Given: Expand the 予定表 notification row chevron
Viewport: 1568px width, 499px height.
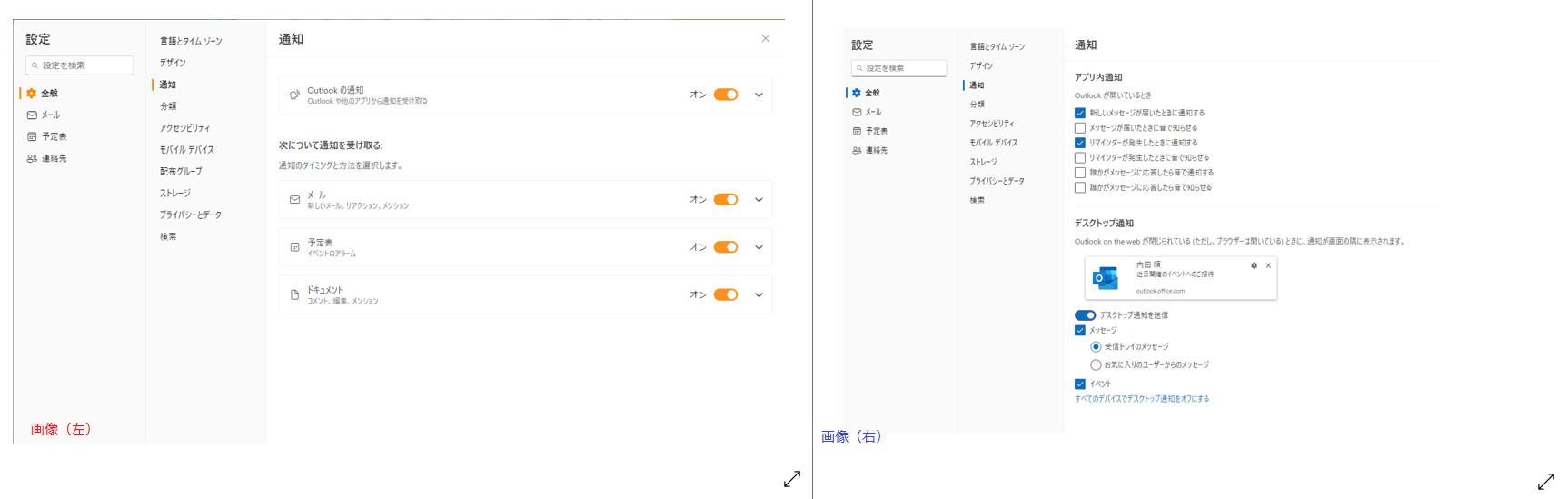Looking at the screenshot, I should pos(759,247).
